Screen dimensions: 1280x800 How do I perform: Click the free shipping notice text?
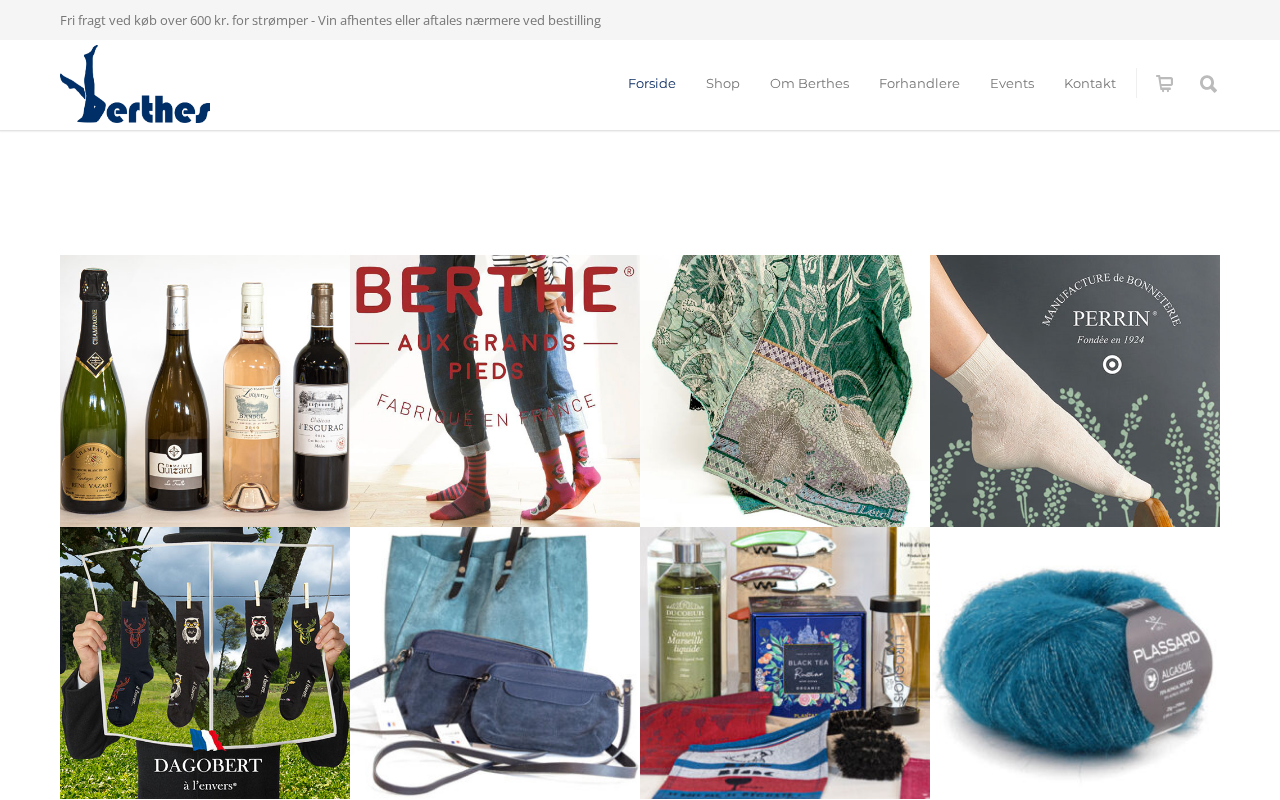(x=331, y=20)
